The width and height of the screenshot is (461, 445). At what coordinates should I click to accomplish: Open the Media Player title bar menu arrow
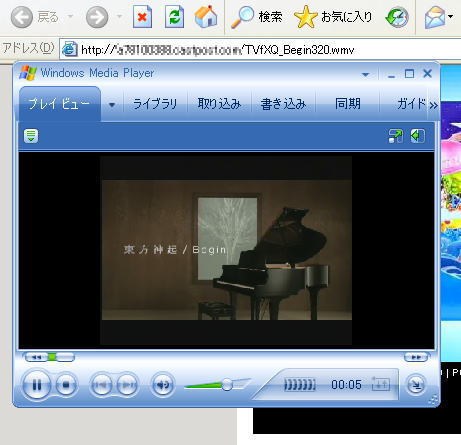[366, 74]
